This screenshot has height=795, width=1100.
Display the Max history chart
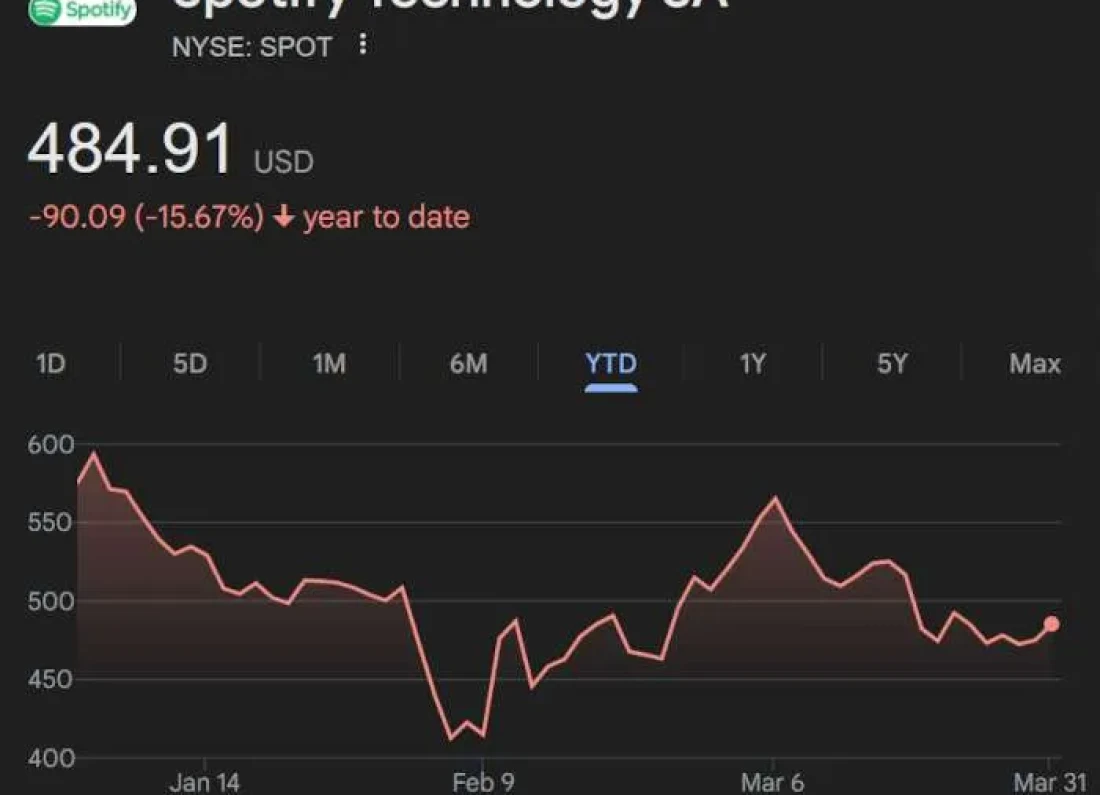[1036, 364]
